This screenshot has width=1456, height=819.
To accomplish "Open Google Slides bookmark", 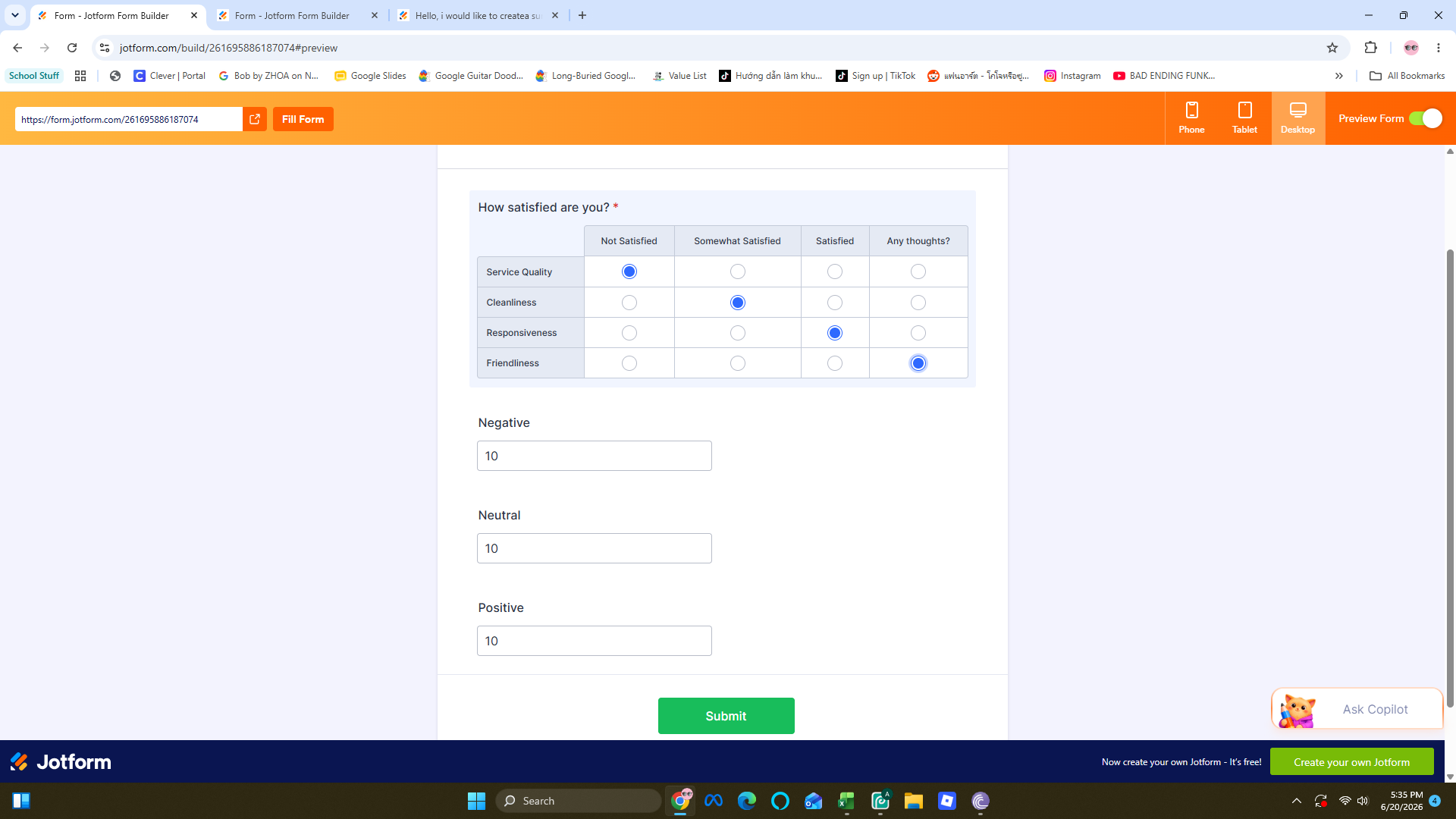I will tap(371, 76).
